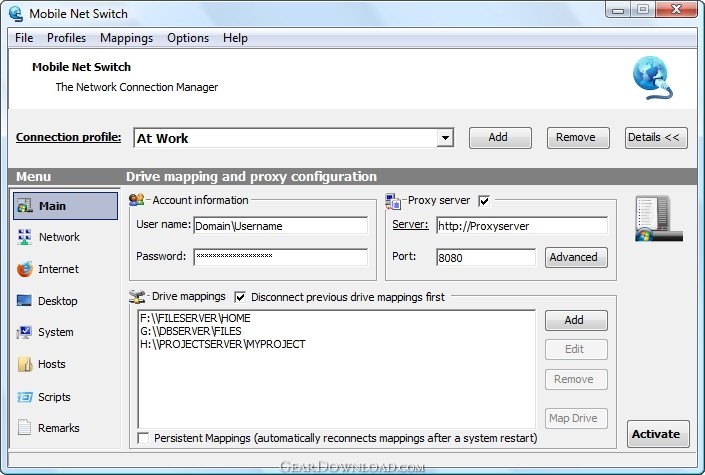Click the Hosts folder icon
The image size is (705, 475).
[x=25, y=364]
